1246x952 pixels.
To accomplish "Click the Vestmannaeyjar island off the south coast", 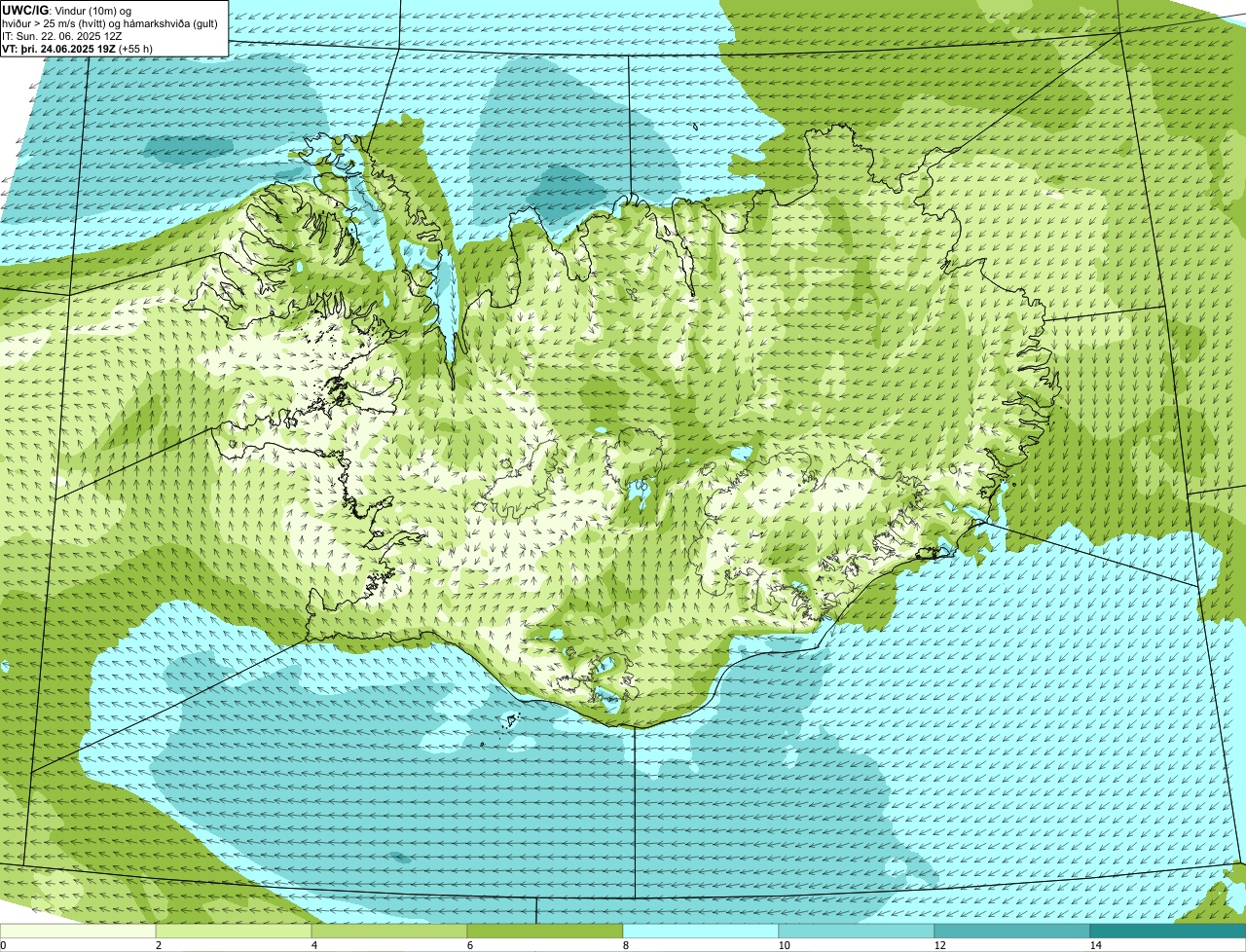I will coord(510,720).
